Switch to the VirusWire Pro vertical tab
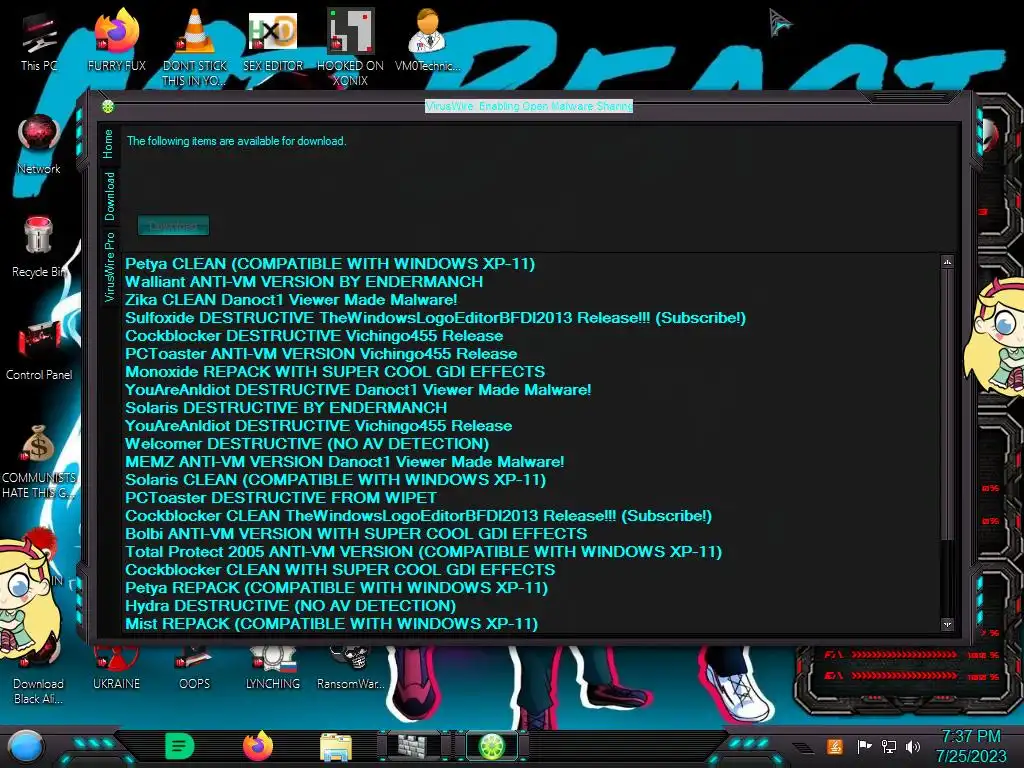1024x768 pixels. pyautogui.click(x=108, y=266)
